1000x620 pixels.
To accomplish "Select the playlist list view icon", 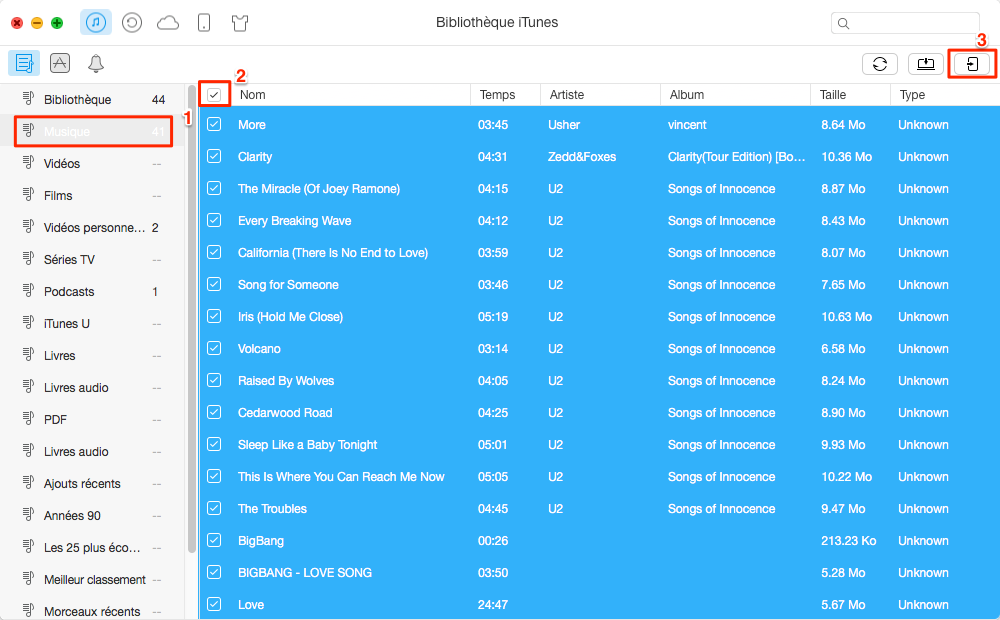I will (x=24, y=63).
